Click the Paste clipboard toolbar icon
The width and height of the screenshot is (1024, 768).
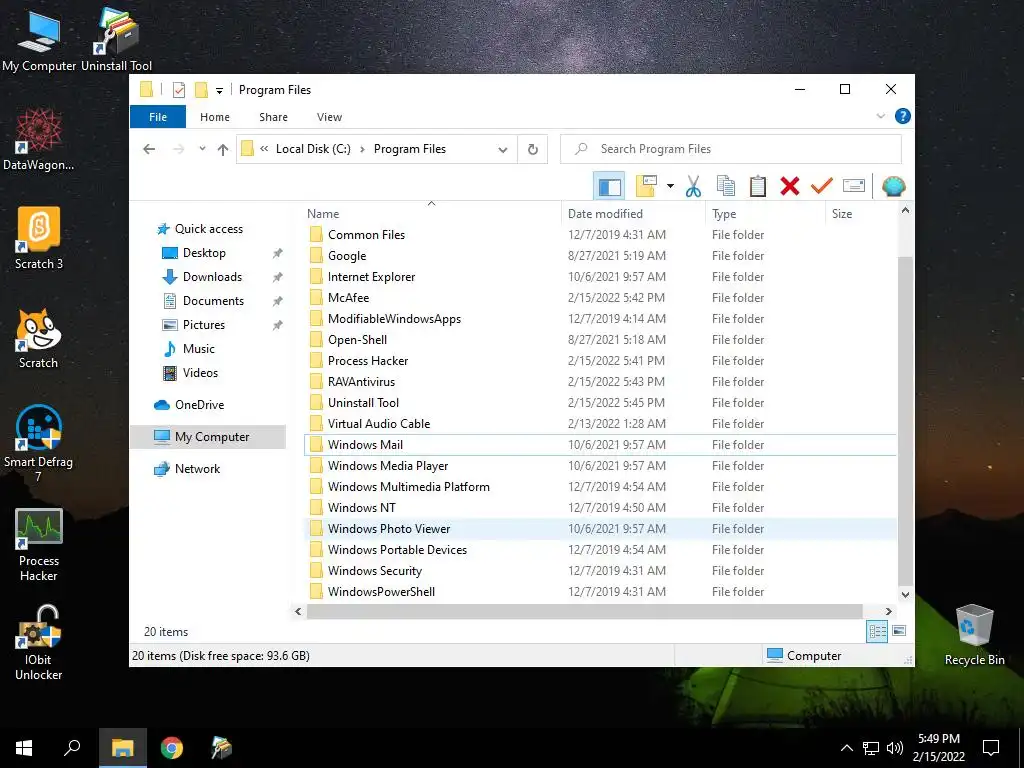point(758,186)
